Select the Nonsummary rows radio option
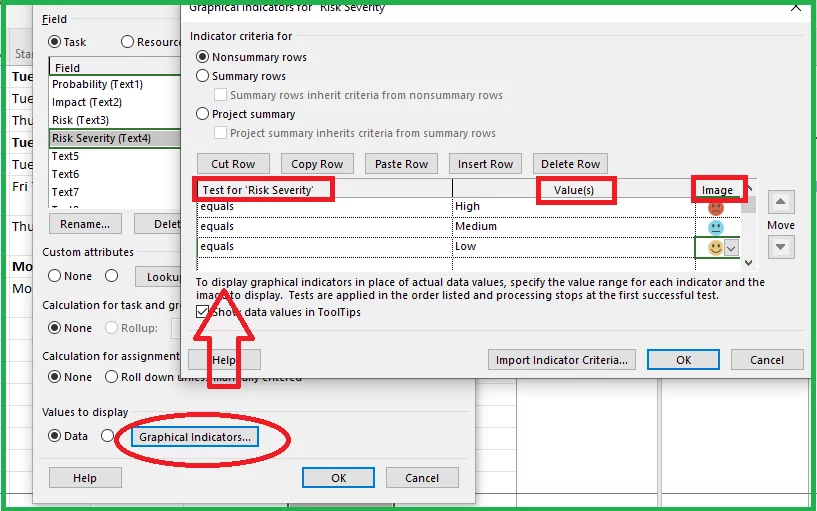817x511 pixels. [203, 57]
